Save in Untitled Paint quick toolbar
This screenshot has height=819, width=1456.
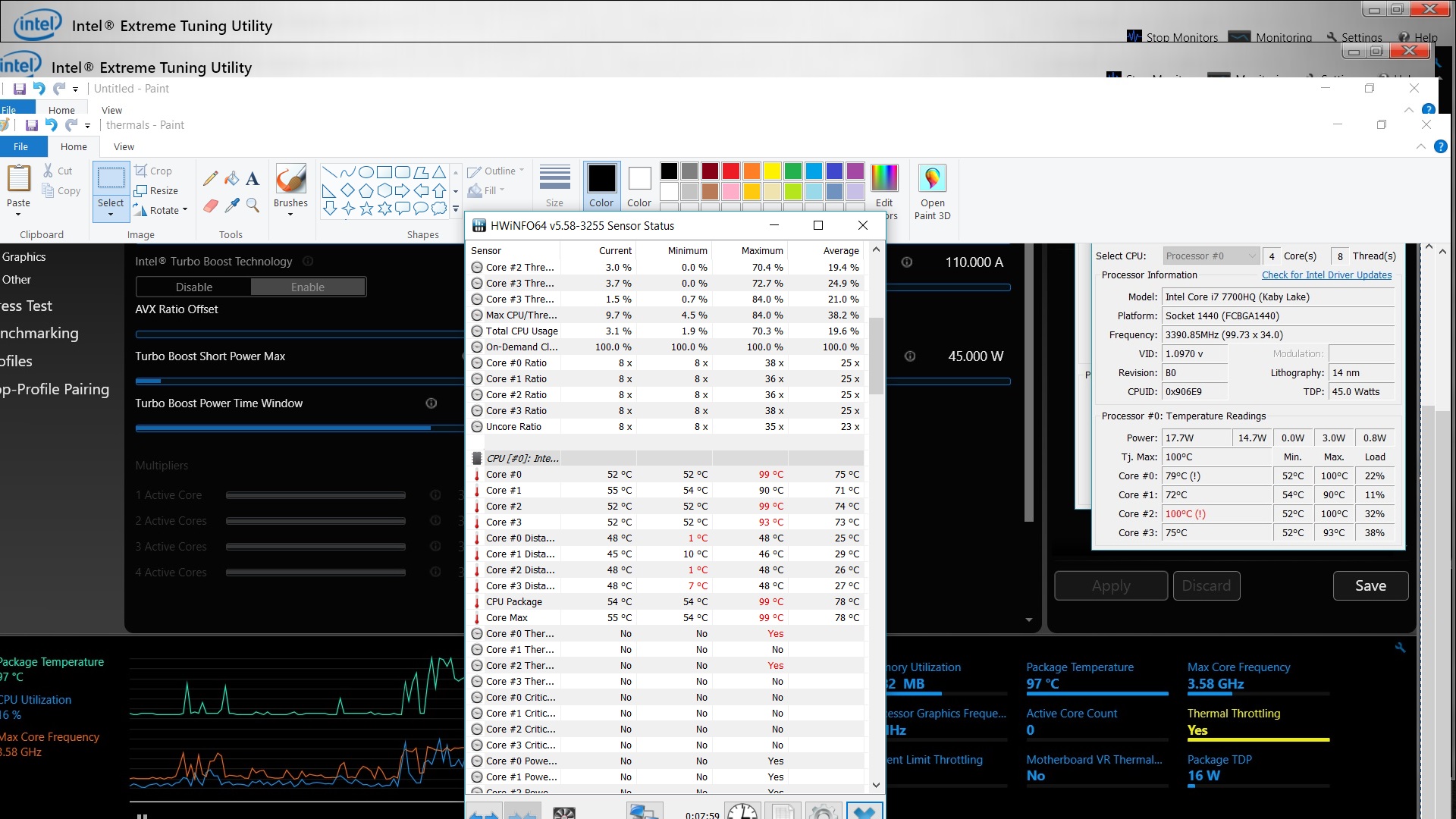[20, 89]
